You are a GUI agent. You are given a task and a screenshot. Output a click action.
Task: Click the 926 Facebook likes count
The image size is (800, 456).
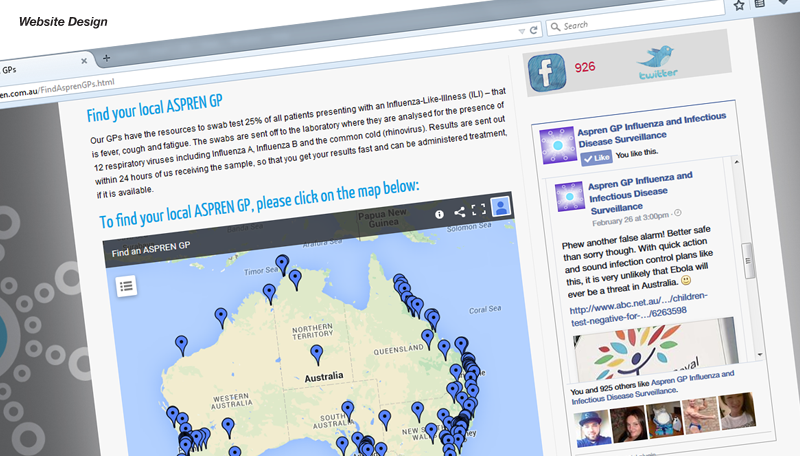click(585, 67)
